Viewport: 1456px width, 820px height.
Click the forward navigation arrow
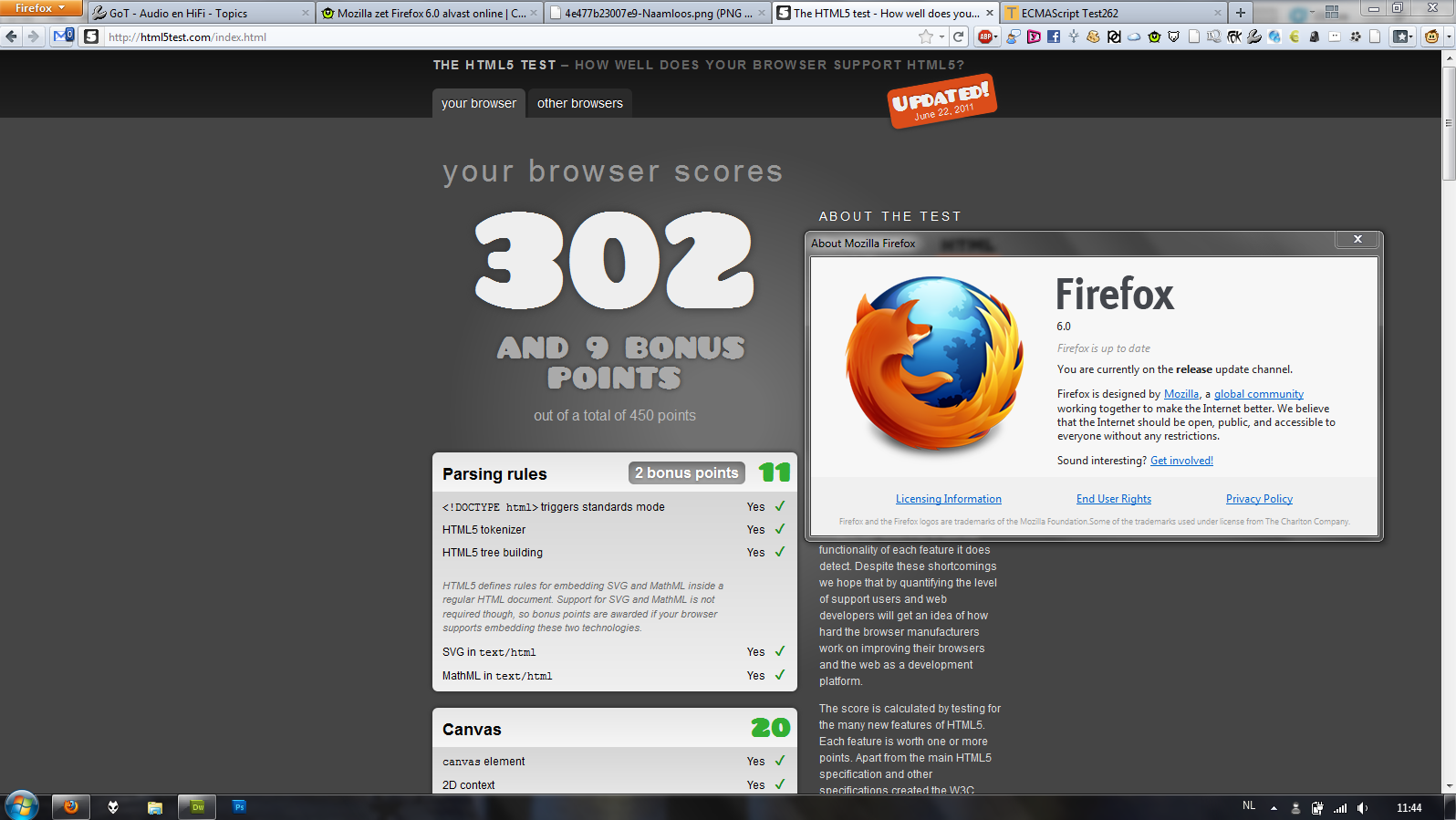click(33, 36)
